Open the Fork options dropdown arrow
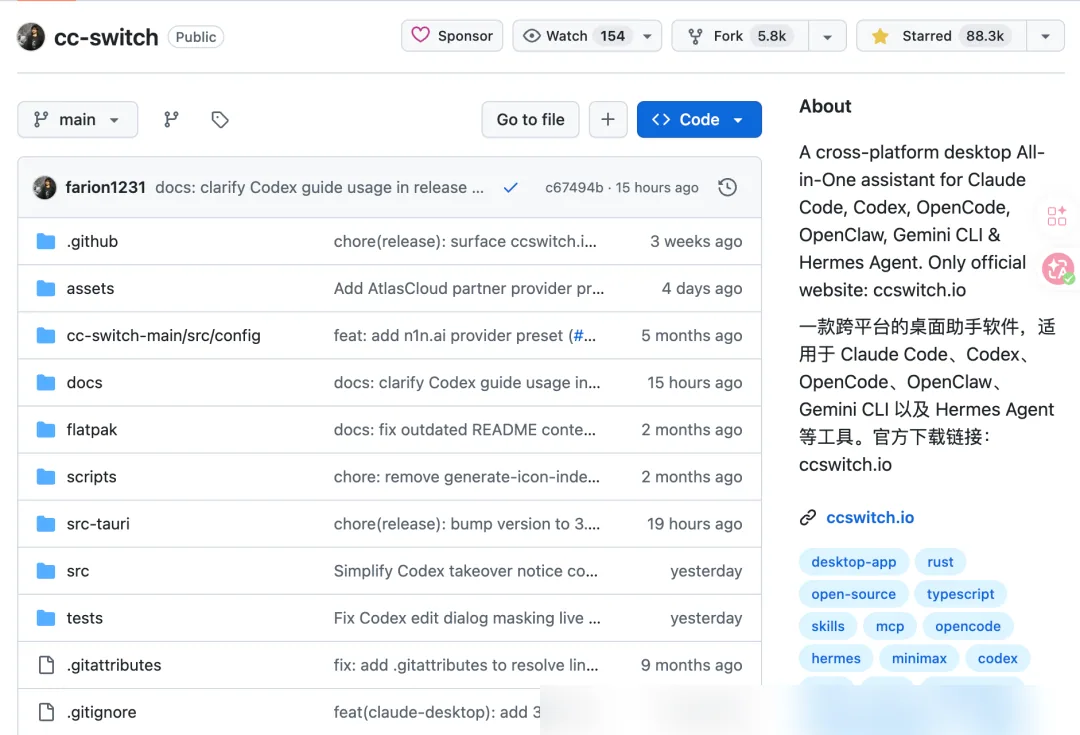 coord(827,37)
